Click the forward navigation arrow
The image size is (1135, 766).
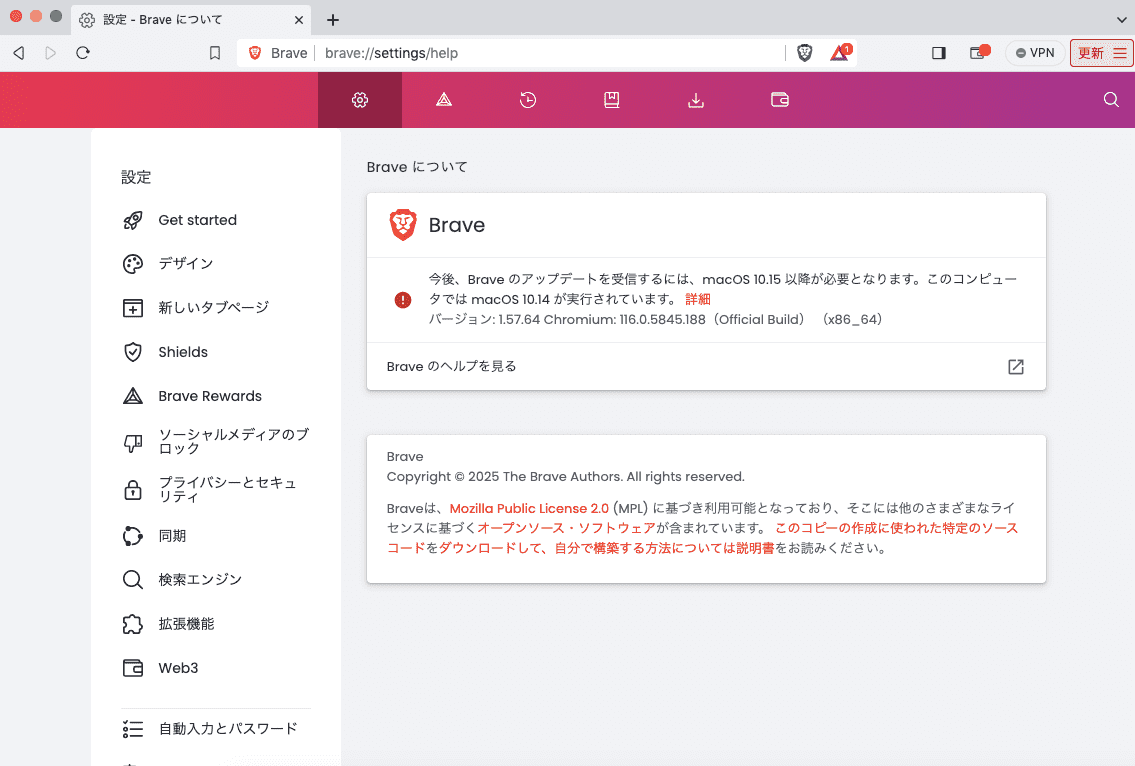pos(51,53)
